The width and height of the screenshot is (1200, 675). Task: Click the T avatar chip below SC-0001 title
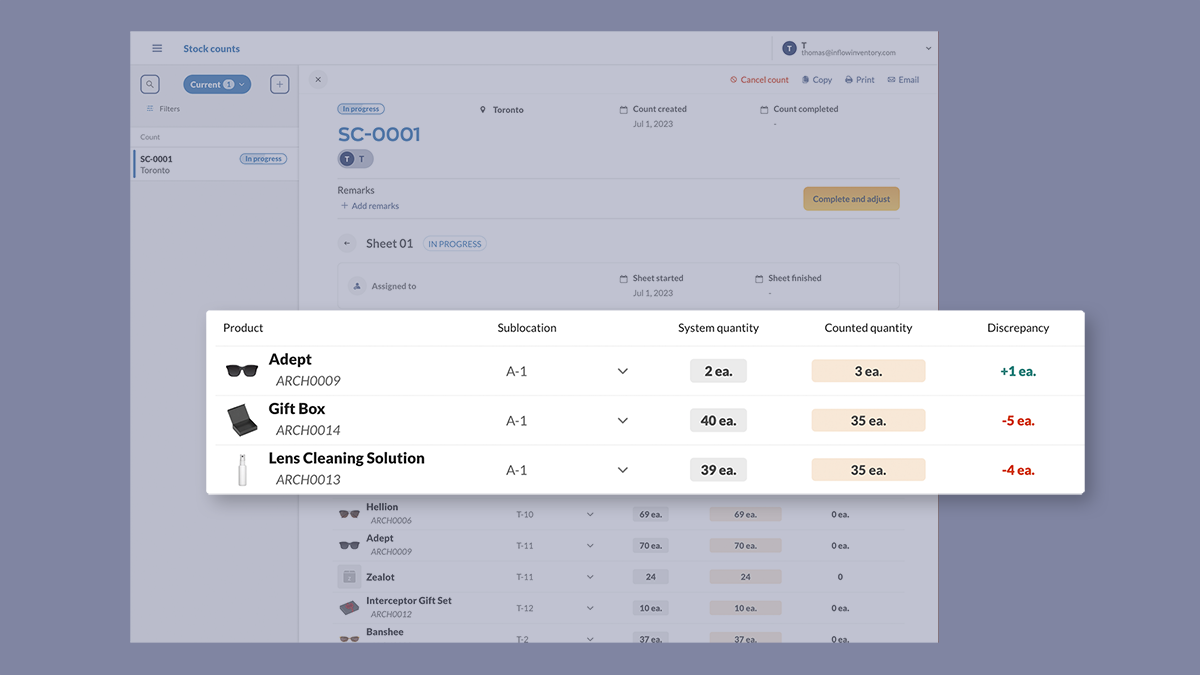pyautogui.click(x=355, y=158)
